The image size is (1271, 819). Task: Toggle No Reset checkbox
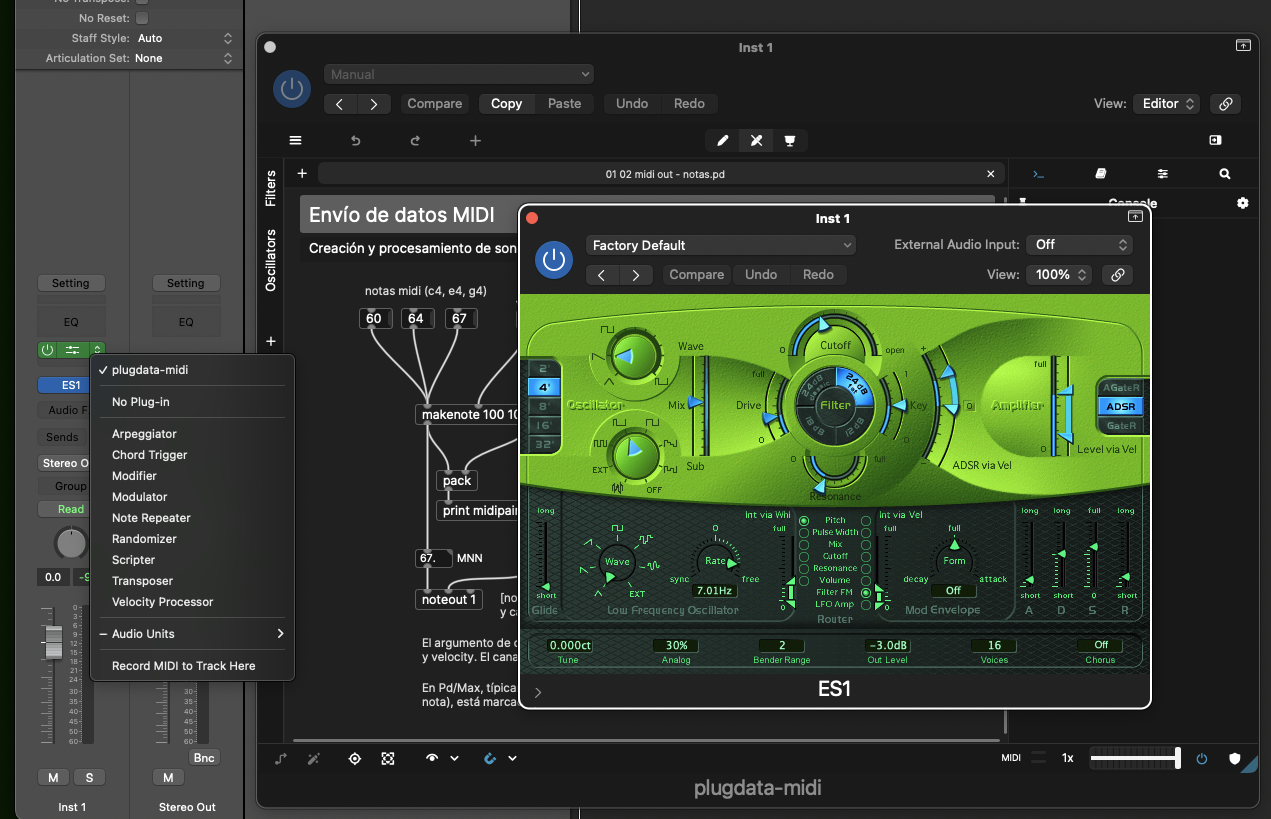141,18
